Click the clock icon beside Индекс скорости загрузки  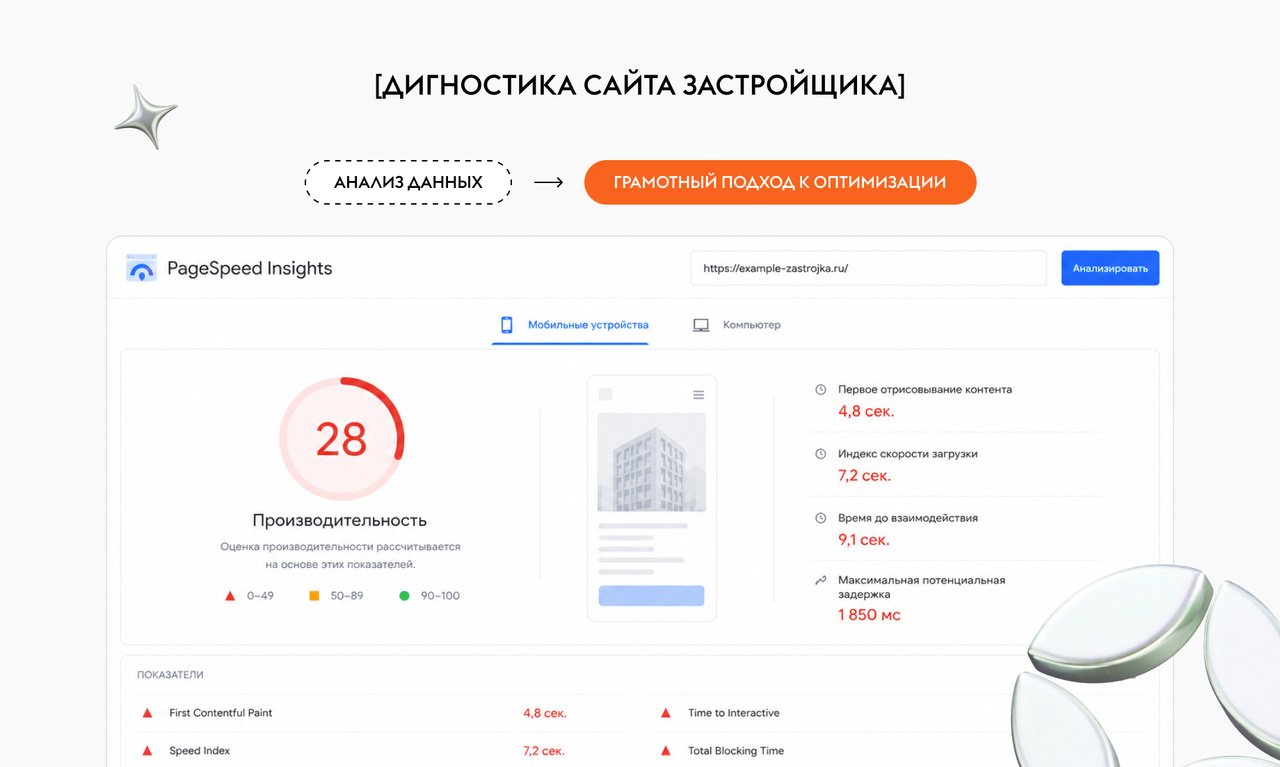point(821,454)
